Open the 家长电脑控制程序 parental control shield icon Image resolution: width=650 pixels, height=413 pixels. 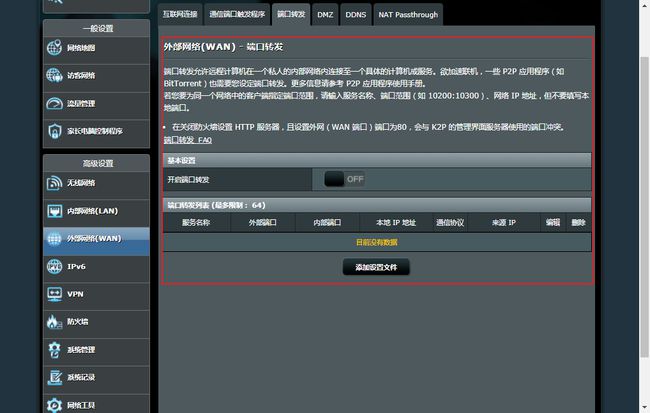click(x=54, y=131)
